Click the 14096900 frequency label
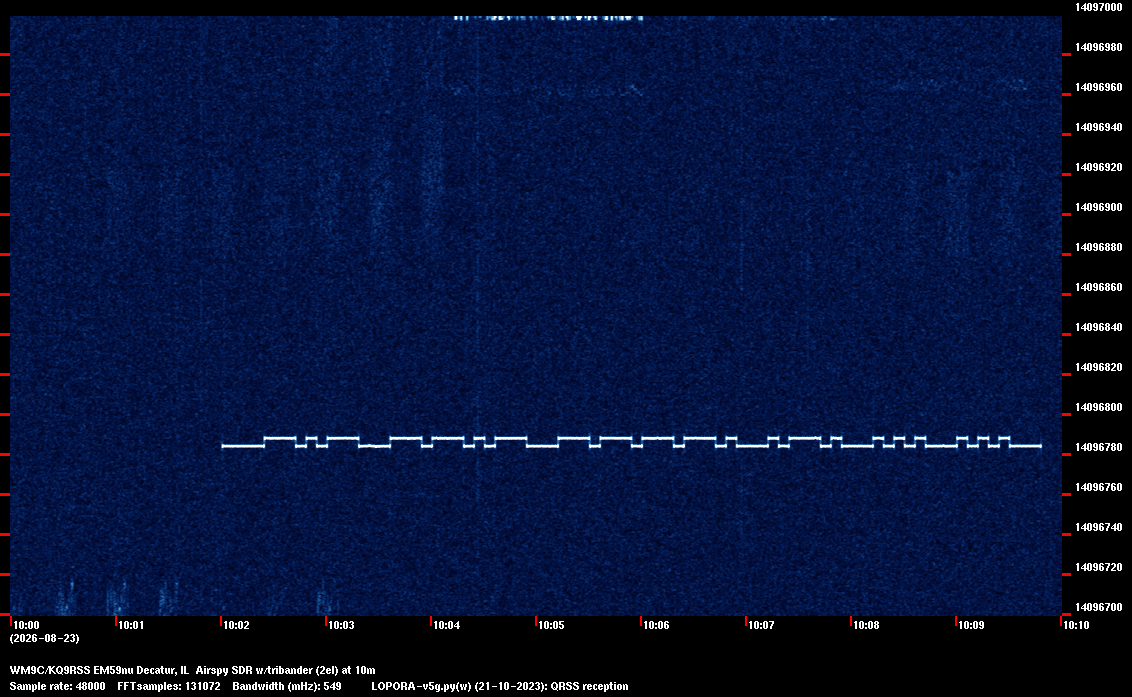Image resolution: width=1132 pixels, height=697 pixels. (x=1099, y=207)
